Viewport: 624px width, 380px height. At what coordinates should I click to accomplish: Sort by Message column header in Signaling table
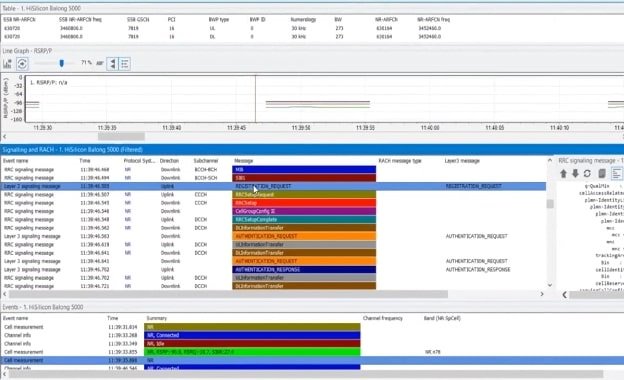(244, 161)
